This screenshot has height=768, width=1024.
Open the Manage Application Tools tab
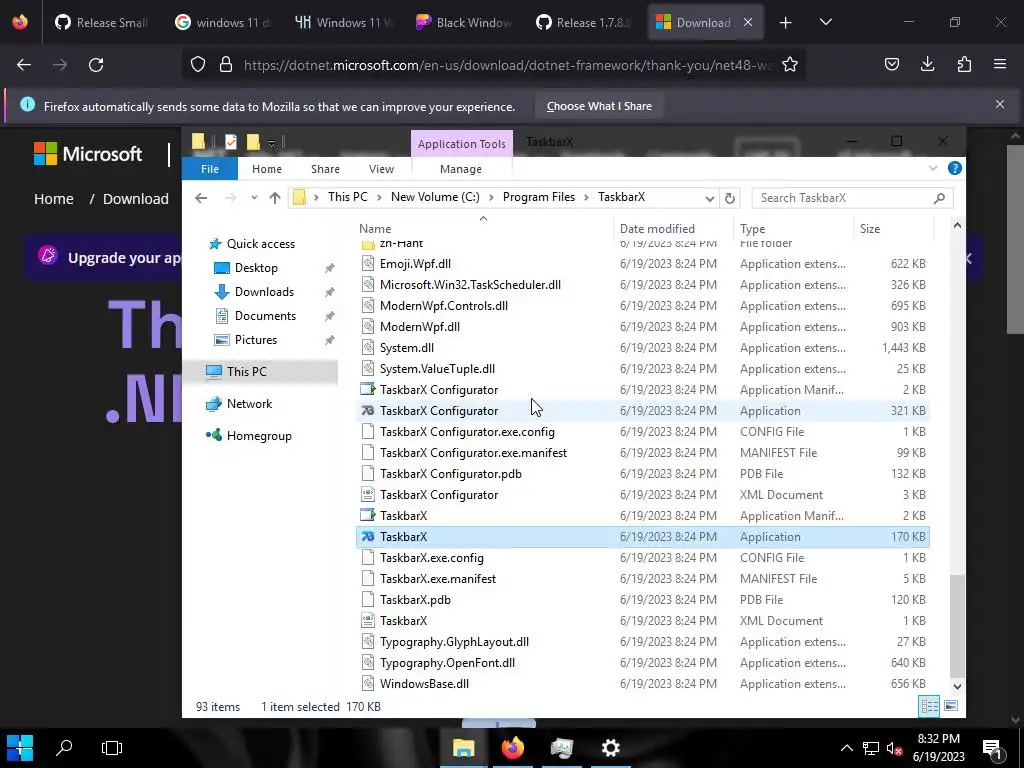point(461,168)
